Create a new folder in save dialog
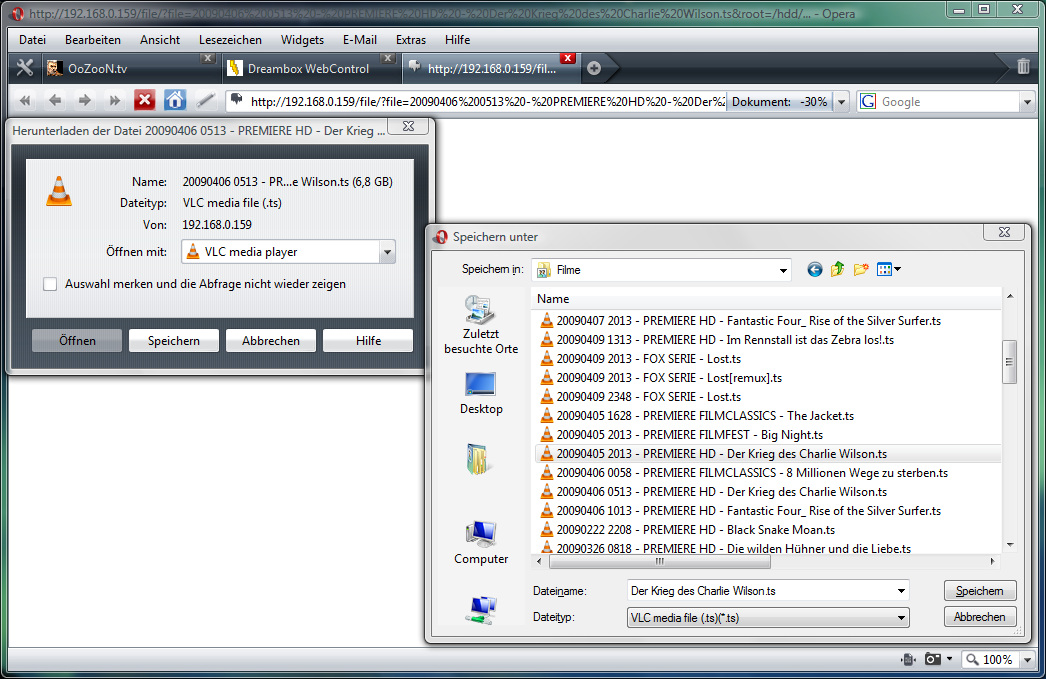The height and width of the screenshot is (679, 1046). pos(861,269)
